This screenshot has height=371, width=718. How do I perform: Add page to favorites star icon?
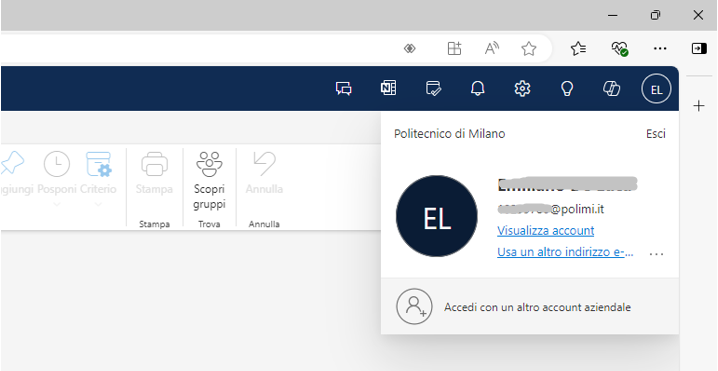(529, 49)
